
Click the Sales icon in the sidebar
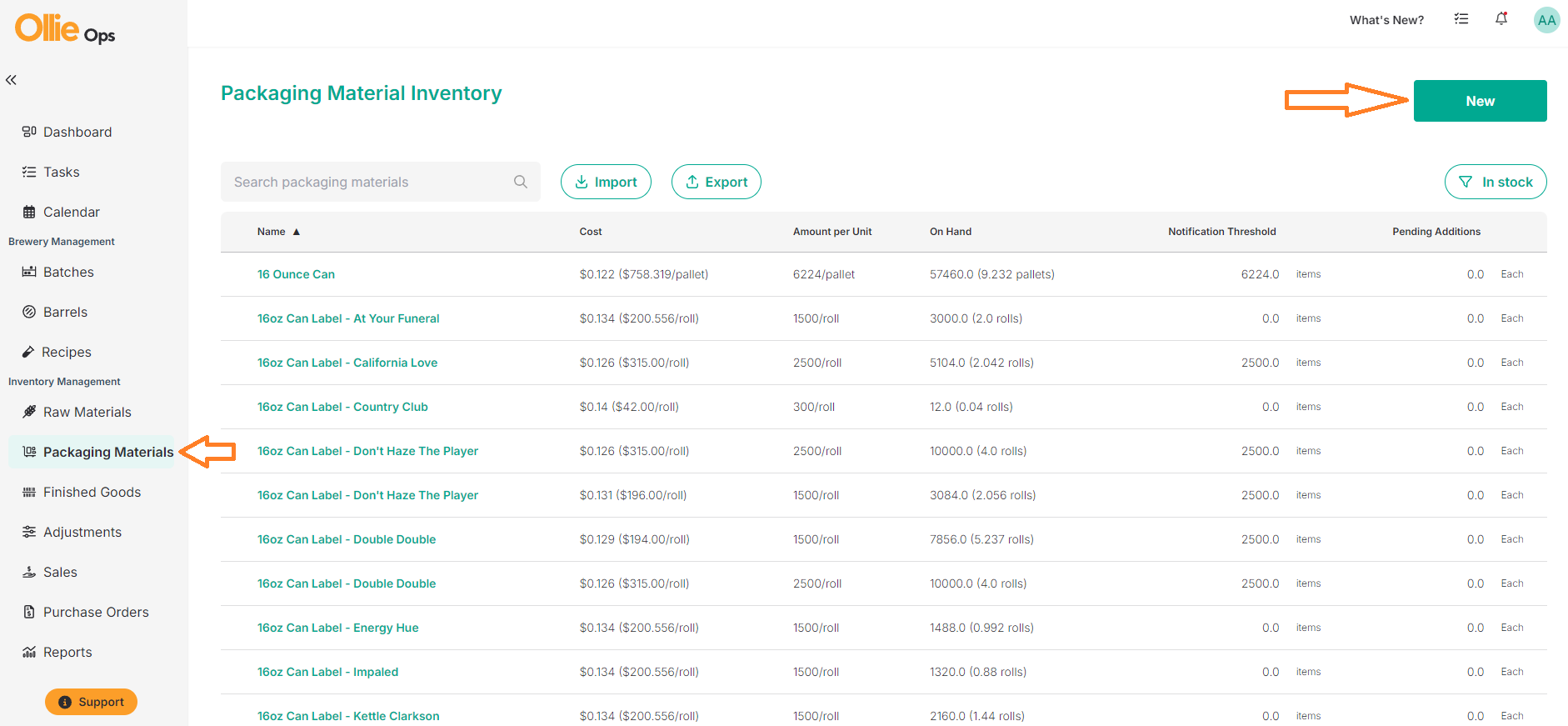(29, 572)
